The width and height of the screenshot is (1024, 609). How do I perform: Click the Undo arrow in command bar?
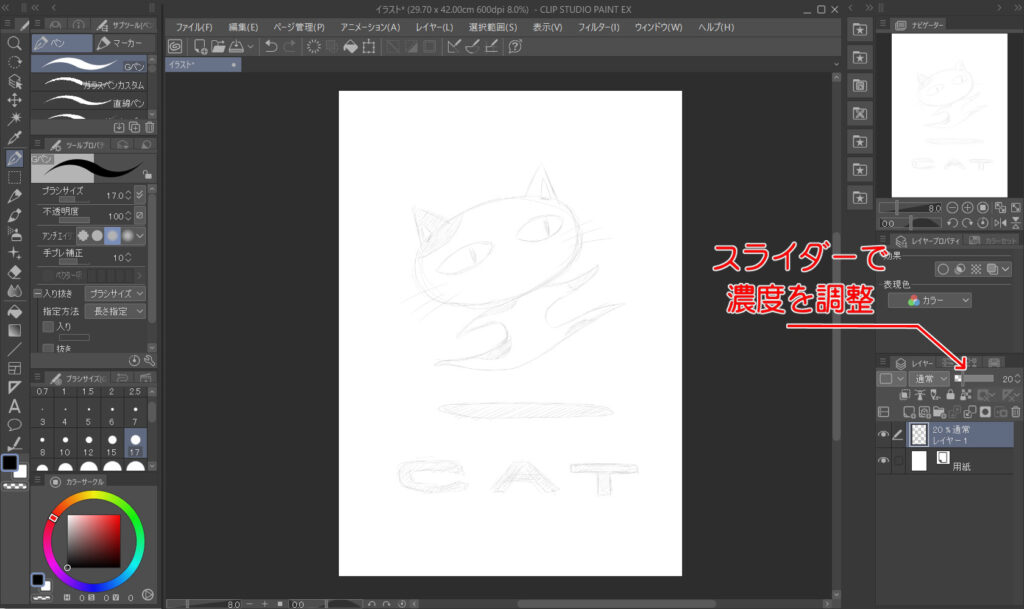click(x=271, y=46)
